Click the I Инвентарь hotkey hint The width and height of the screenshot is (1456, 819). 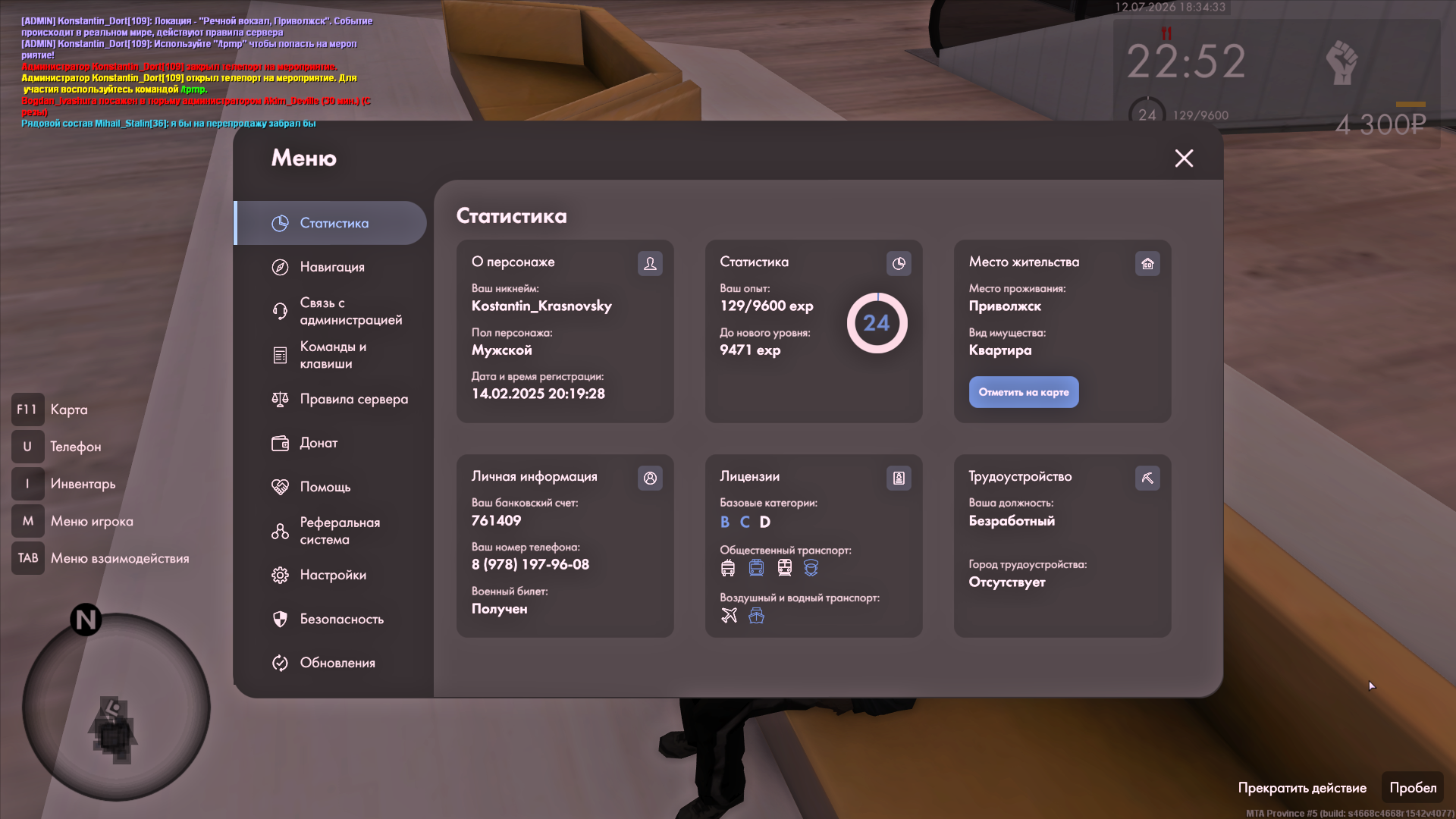tap(64, 484)
